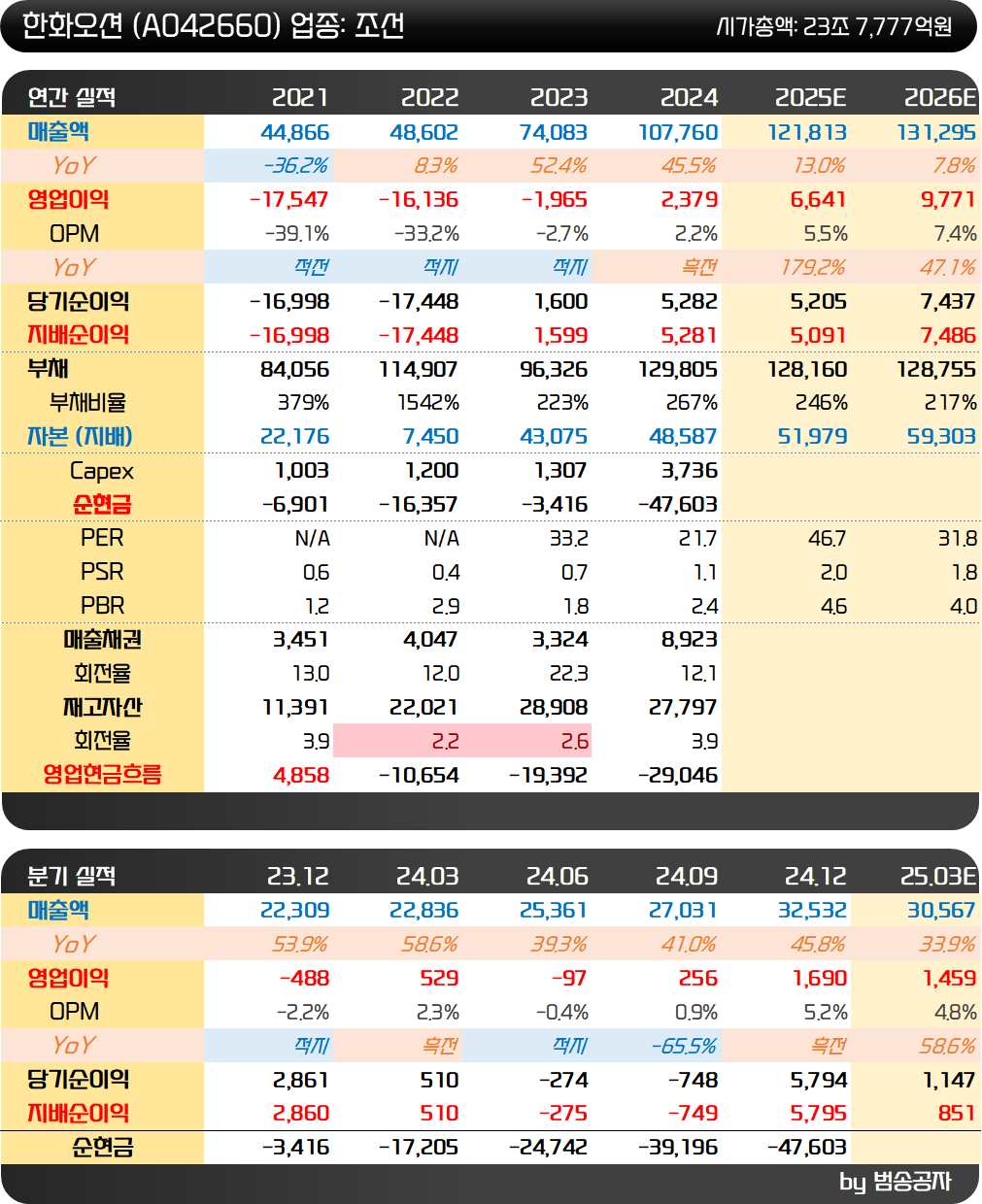Select debt ratio 217%

point(950,403)
